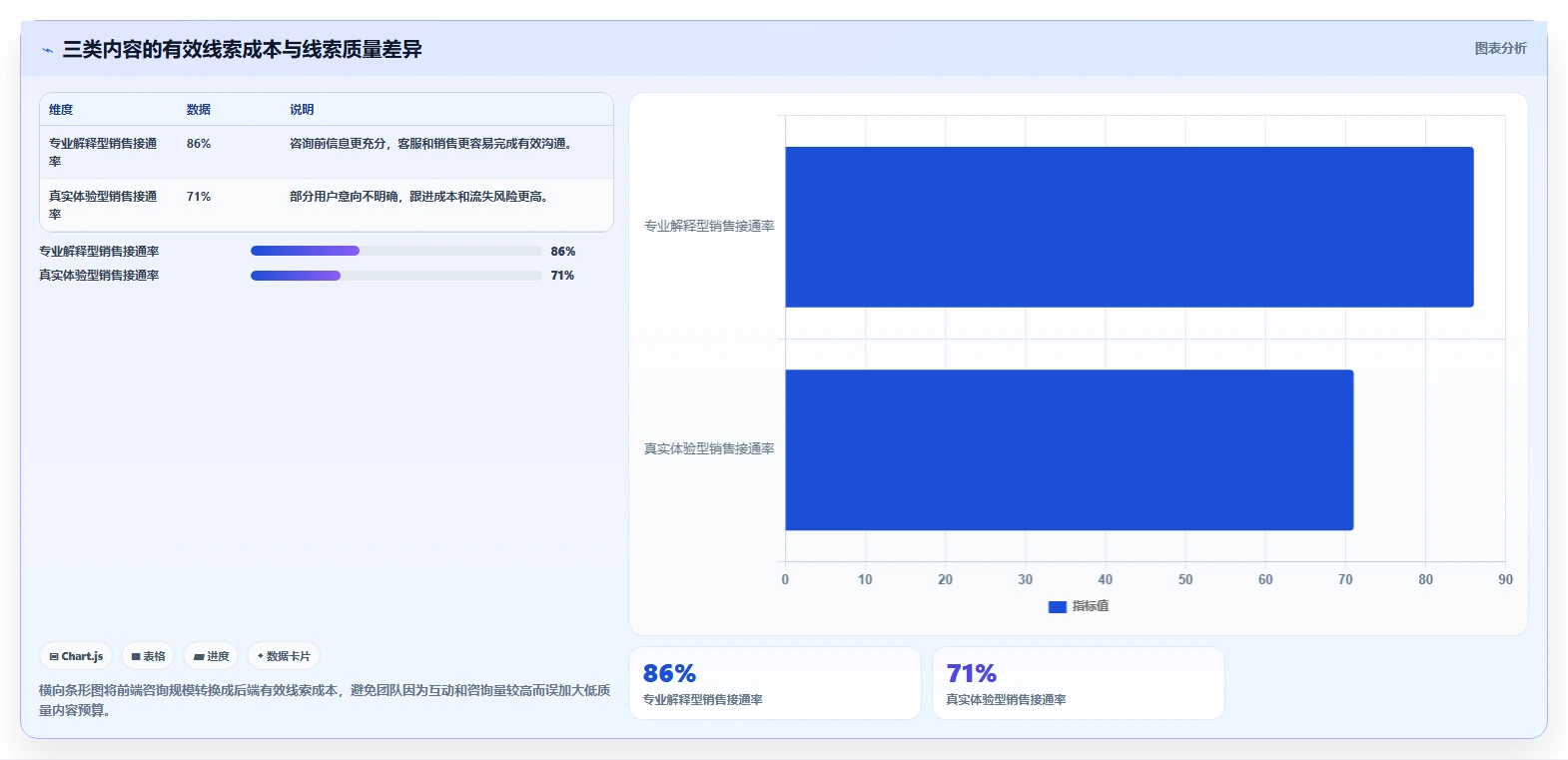Open the 71% data card
The width and height of the screenshot is (1568, 760).
1079,683
